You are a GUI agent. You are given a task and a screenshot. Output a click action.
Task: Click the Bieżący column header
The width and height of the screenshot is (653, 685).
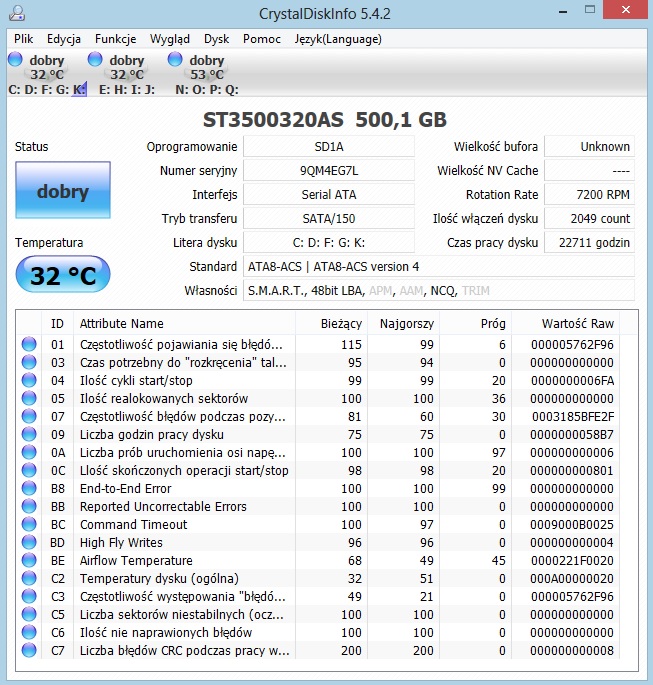(331, 324)
